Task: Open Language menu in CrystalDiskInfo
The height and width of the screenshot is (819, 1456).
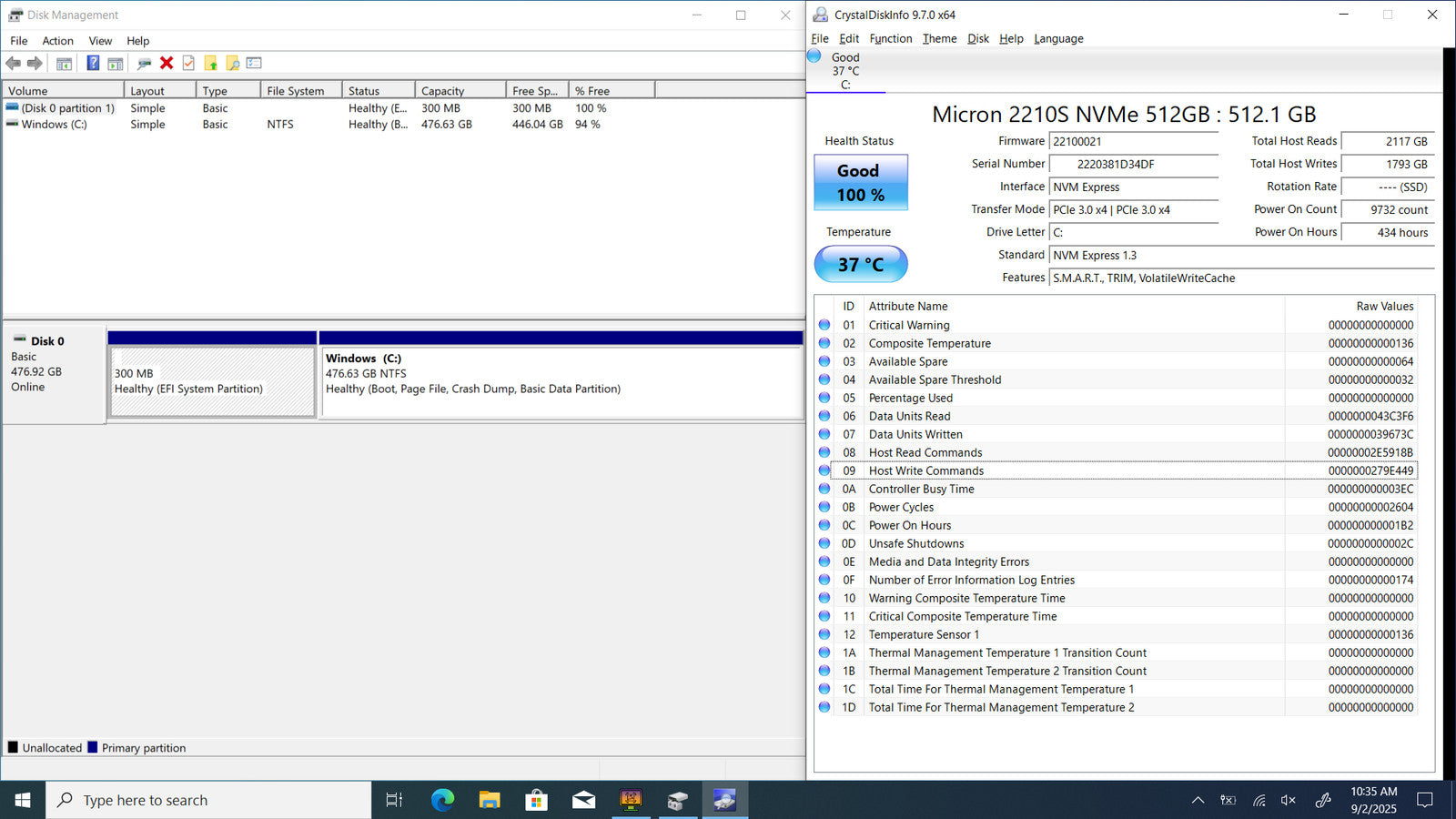Action: point(1058,38)
